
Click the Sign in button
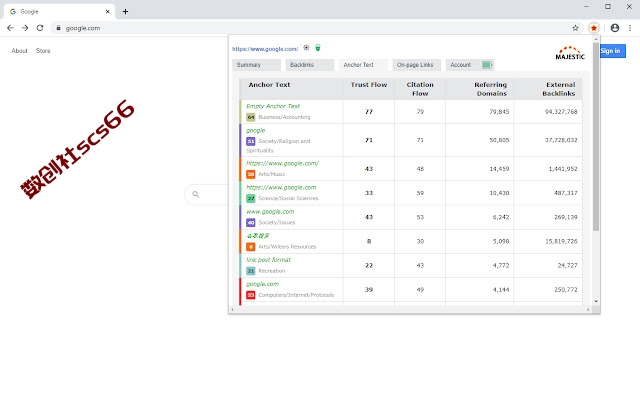coord(611,51)
